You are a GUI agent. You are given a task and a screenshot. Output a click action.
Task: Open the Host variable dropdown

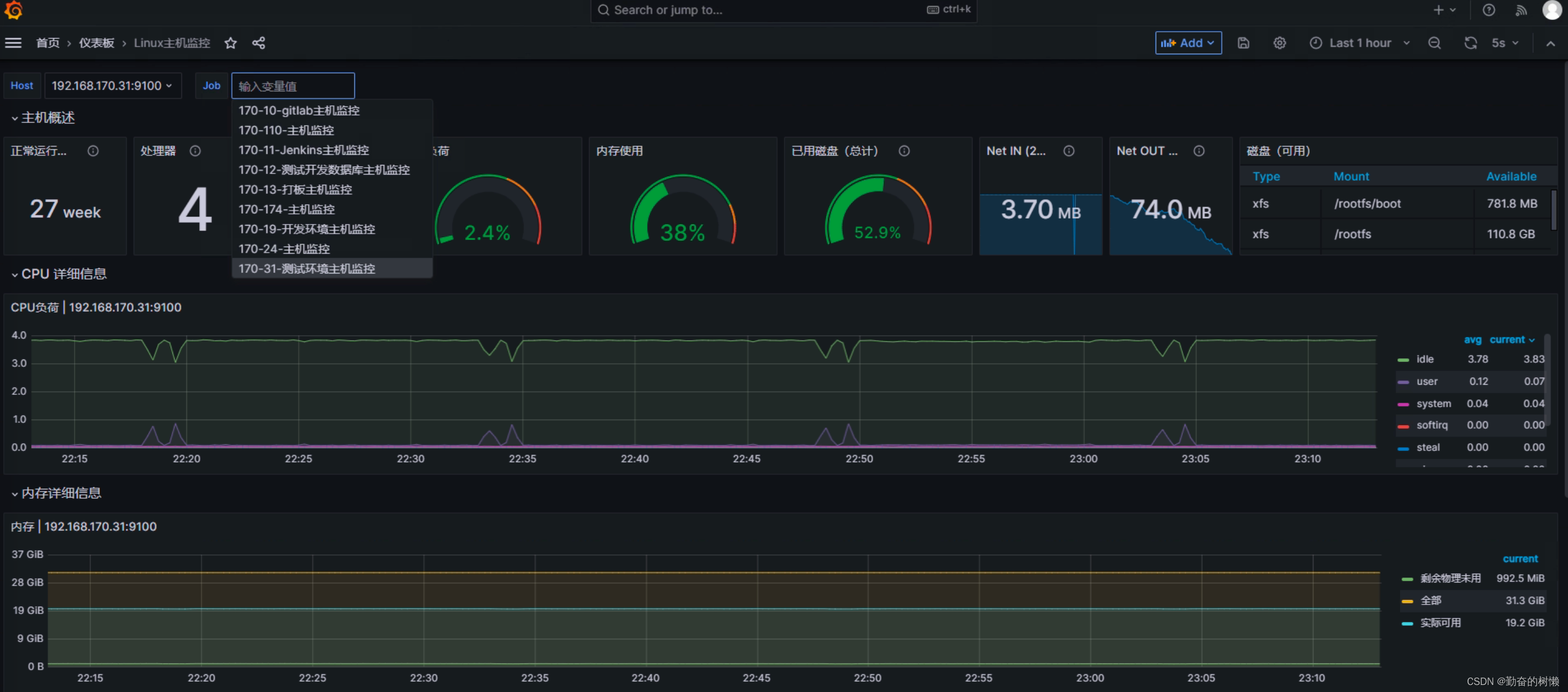[x=112, y=85]
